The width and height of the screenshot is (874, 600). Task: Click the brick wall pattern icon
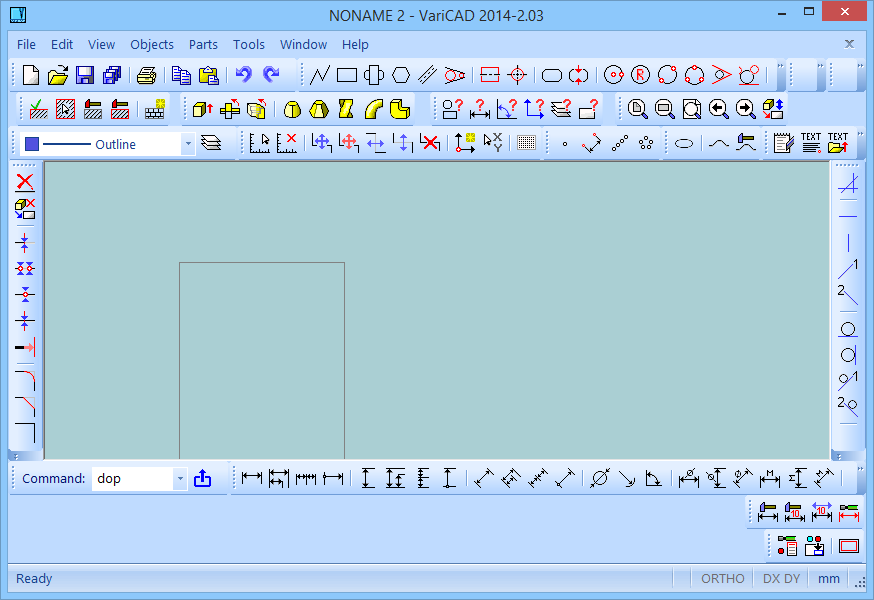click(x=155, y=109)
